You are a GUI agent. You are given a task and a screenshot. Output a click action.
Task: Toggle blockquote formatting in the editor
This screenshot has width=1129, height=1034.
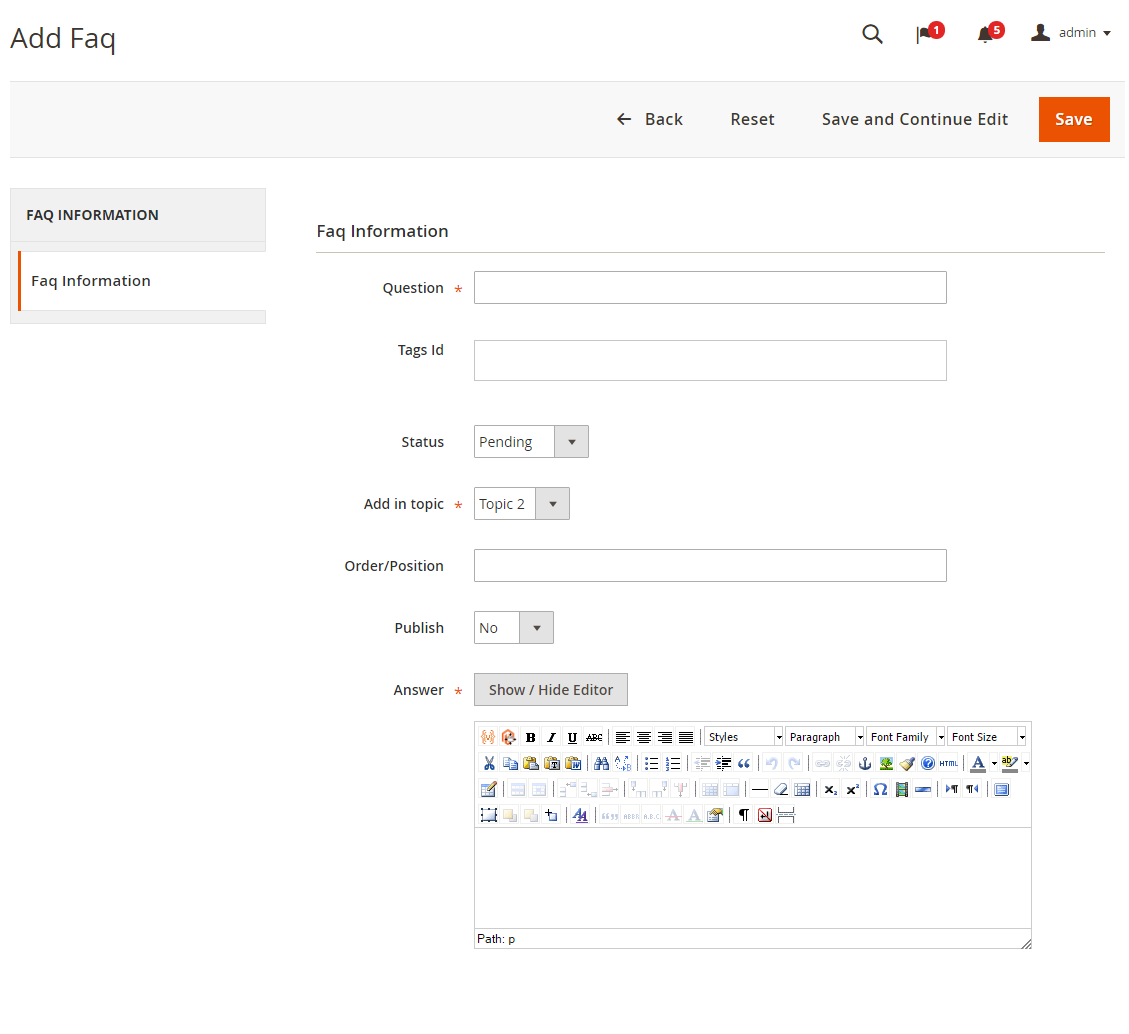point(742,763)
